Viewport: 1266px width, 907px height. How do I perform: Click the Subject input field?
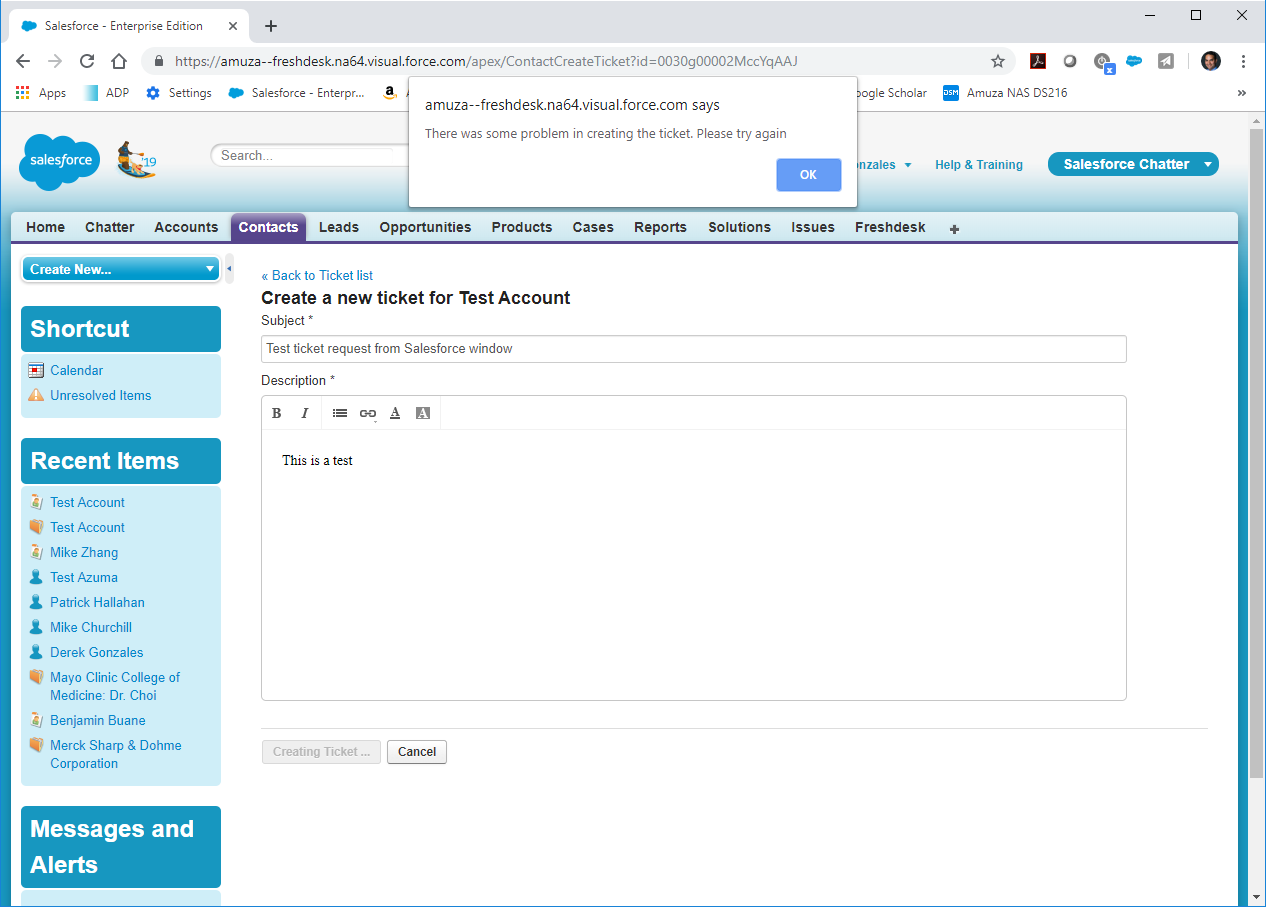pyautogui.click(x=694, y=349)
